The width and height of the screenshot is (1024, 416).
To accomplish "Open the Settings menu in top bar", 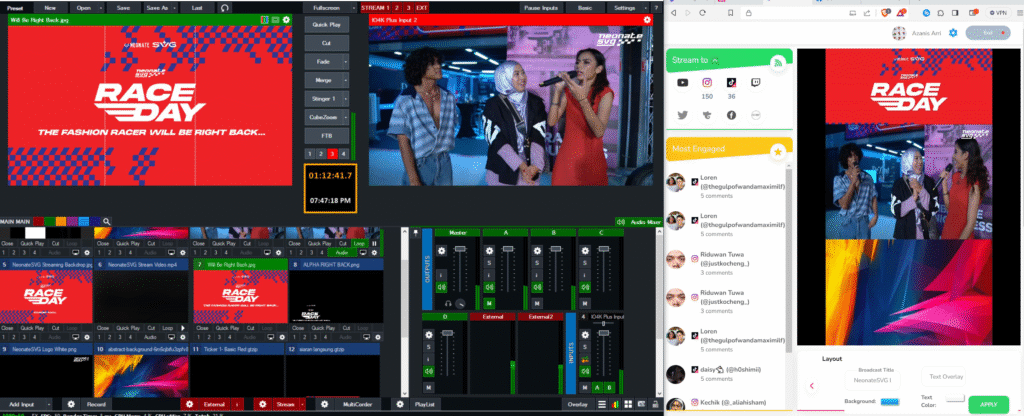I will coord(625,7).
